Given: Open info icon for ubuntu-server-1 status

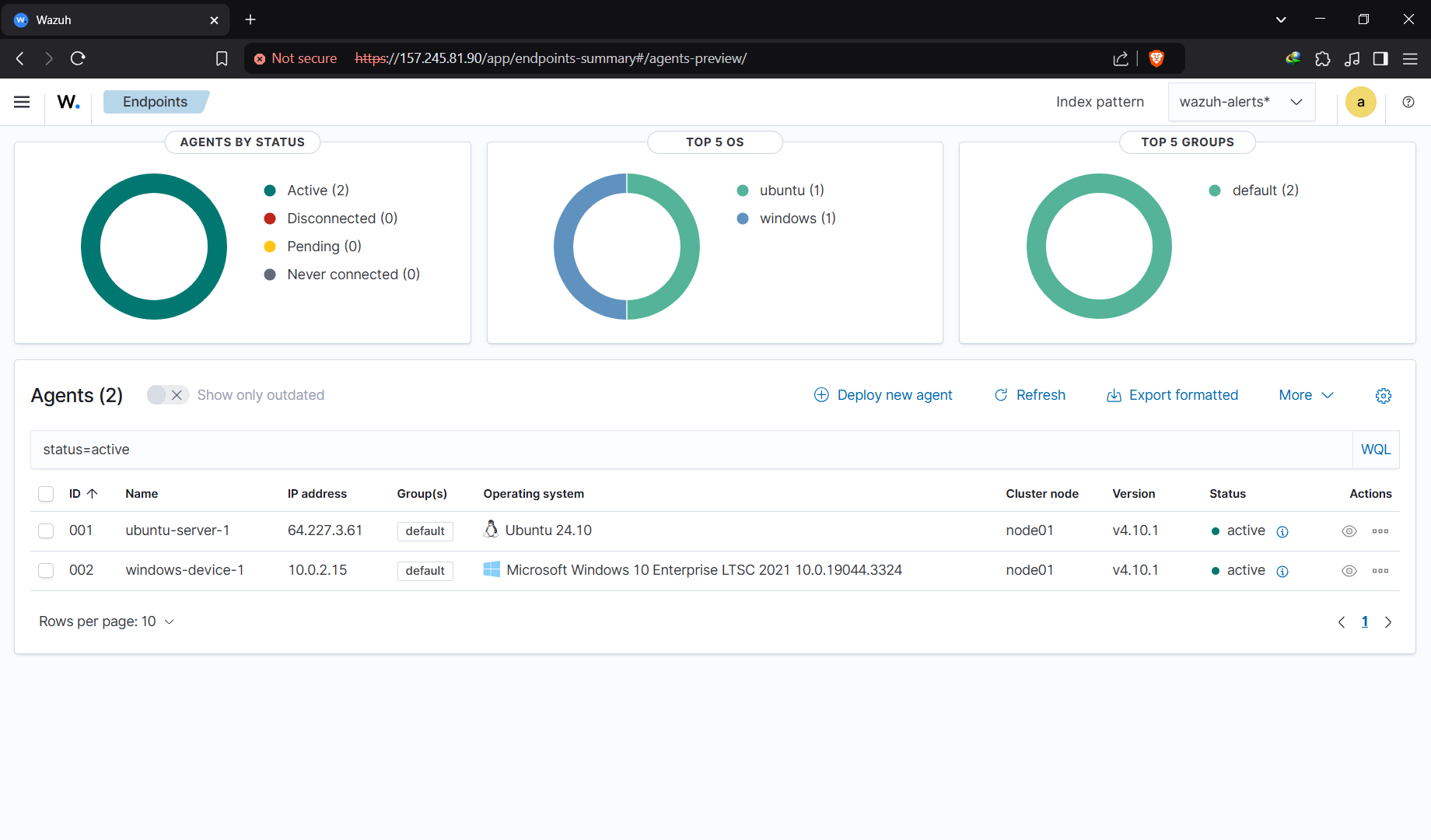Looking at the screenshot, I should tap(1282, 531).
